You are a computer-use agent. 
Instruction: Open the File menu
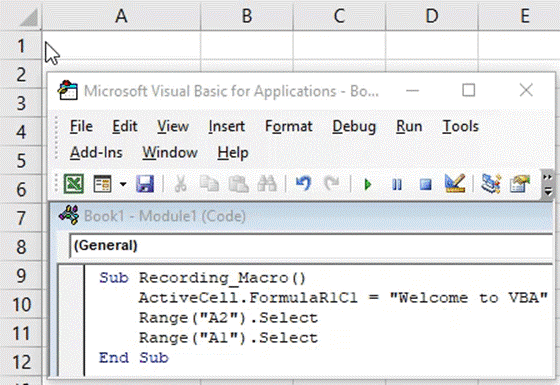[81, 126]
